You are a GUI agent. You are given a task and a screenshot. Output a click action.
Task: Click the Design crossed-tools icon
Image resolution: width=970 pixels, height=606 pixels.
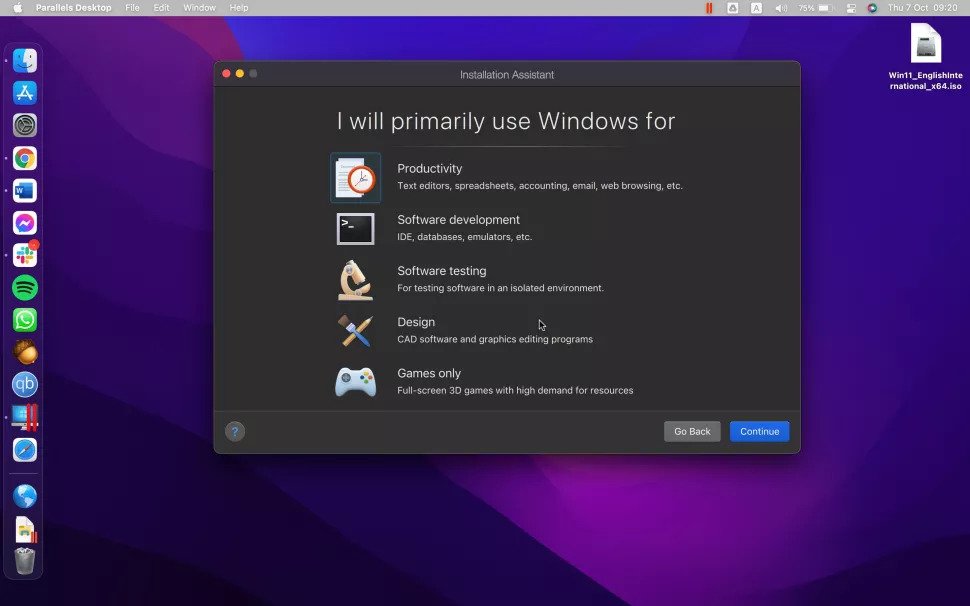tap(356, 330)
